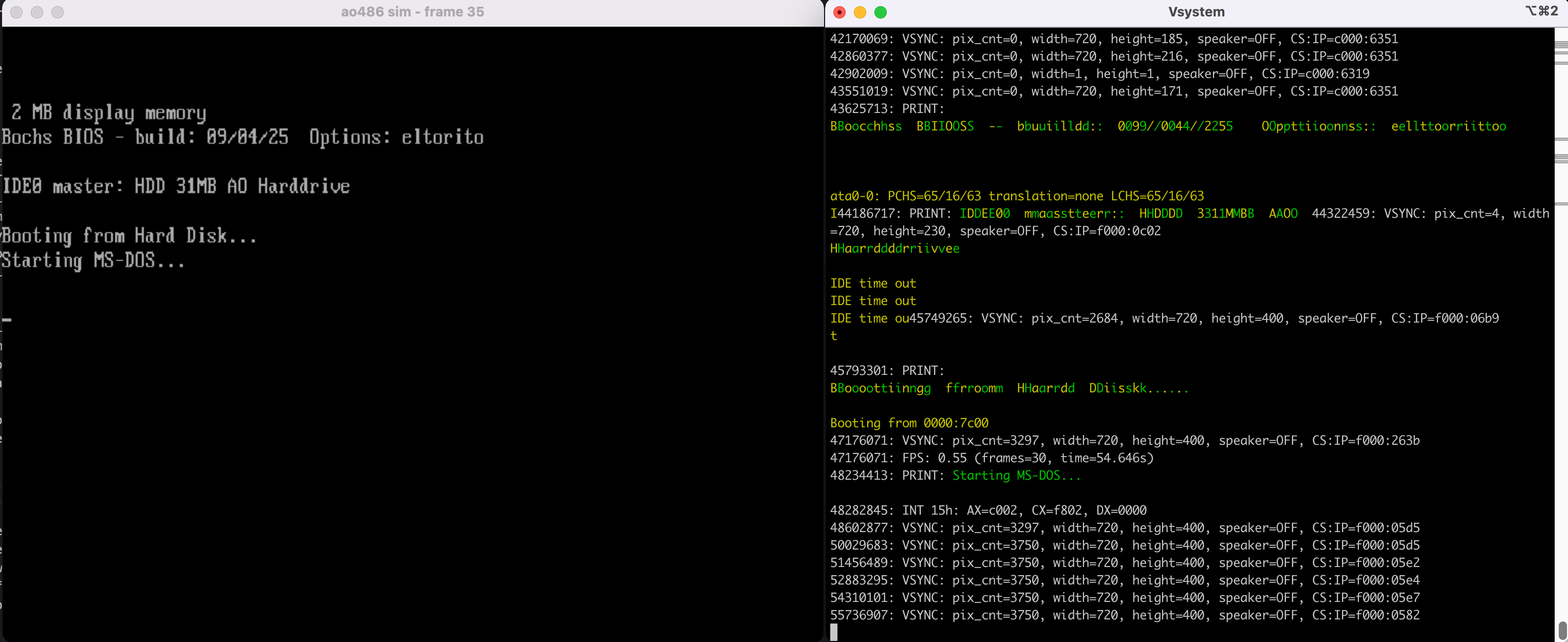Minimize the ao486 sim window

37,12
